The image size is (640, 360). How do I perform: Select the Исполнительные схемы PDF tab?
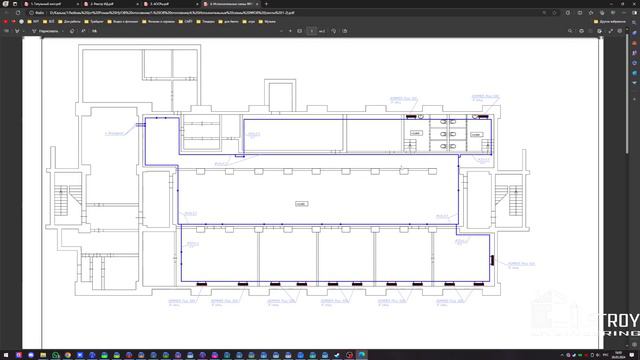tap(230, 4)
